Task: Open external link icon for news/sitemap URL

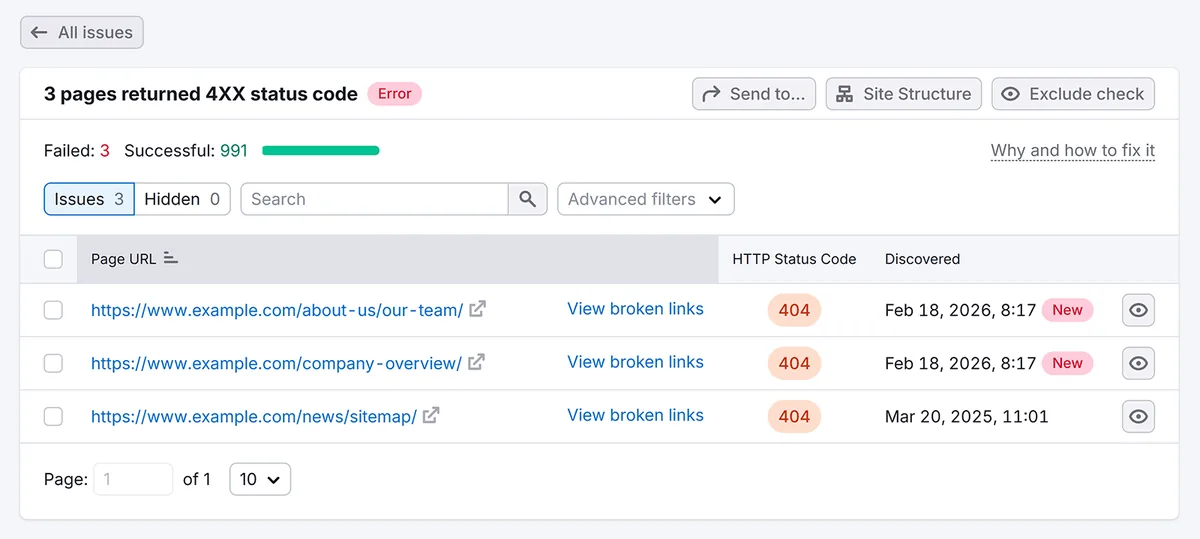Action: point(431,416)
